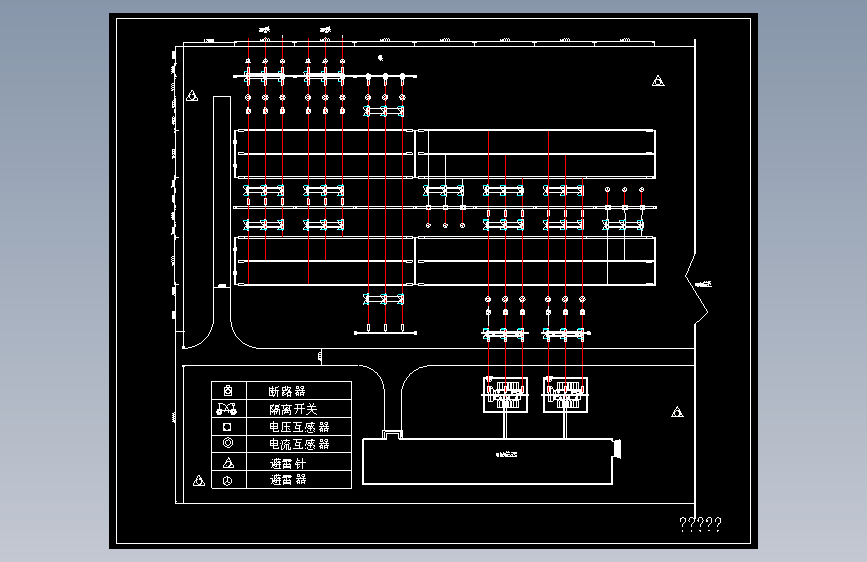Click the small label beside the right-edge break line

[703, 284]
